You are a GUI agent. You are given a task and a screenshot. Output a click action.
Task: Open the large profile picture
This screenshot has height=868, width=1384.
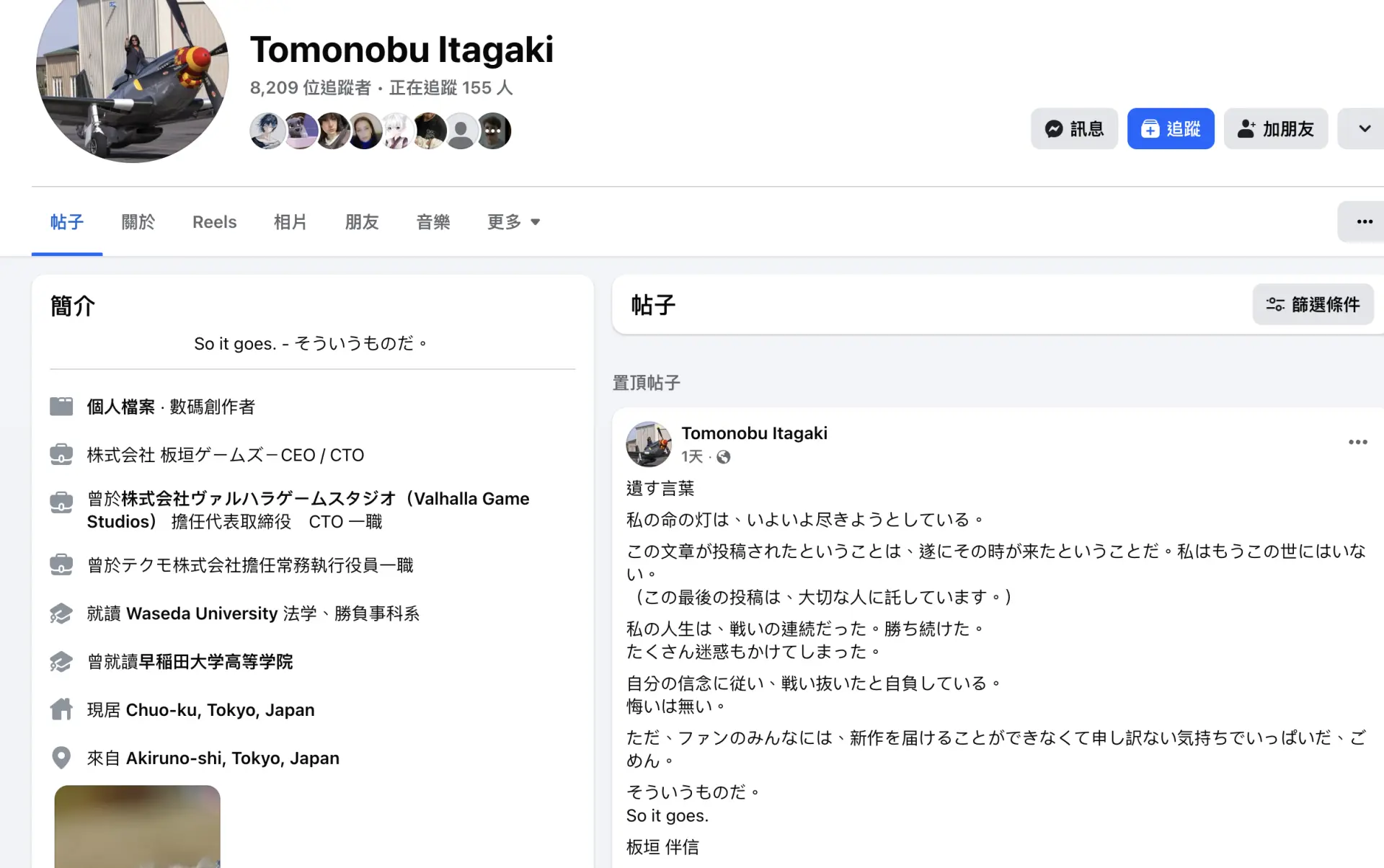click(133, 72)
